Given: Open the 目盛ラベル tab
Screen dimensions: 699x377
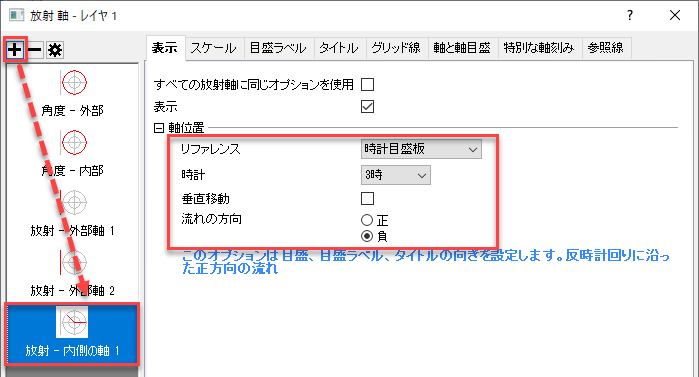Looking at the screenshot, I should click(278, 48).
